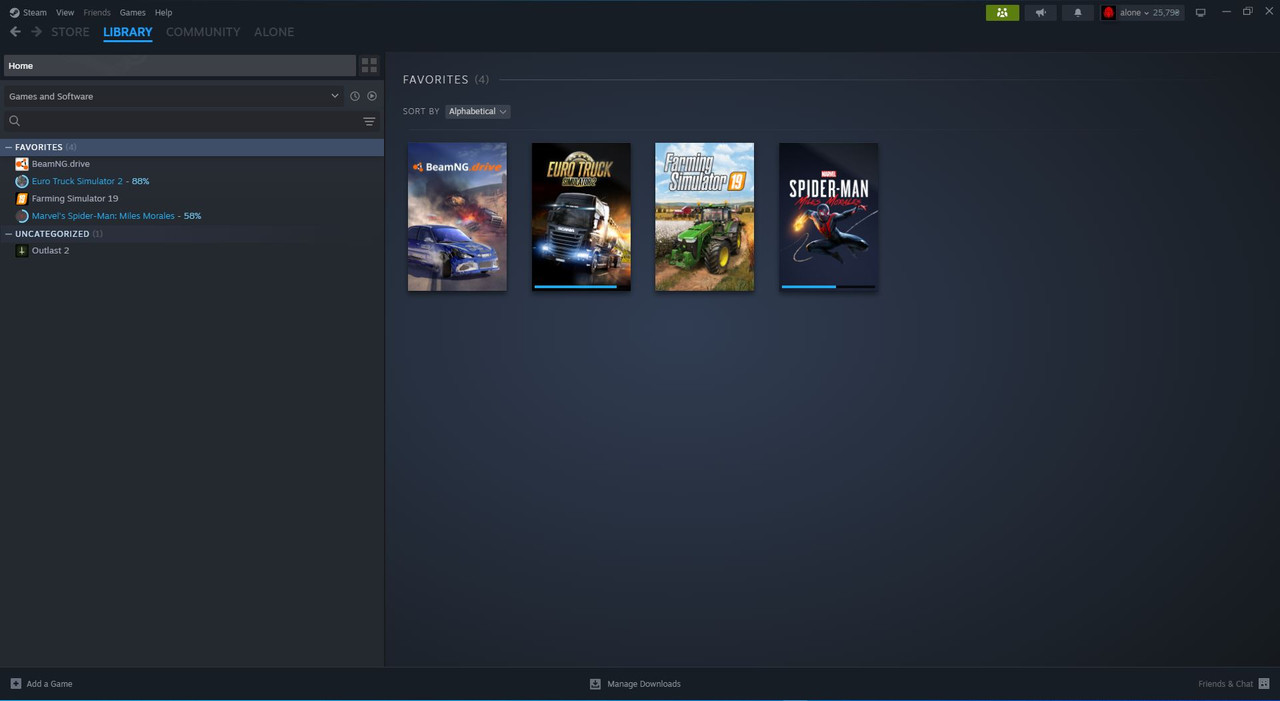Click the Big Picture mode monitor icon
Screen dimensions: 1280x701
pyautogui.click(x=1200, y=12)
